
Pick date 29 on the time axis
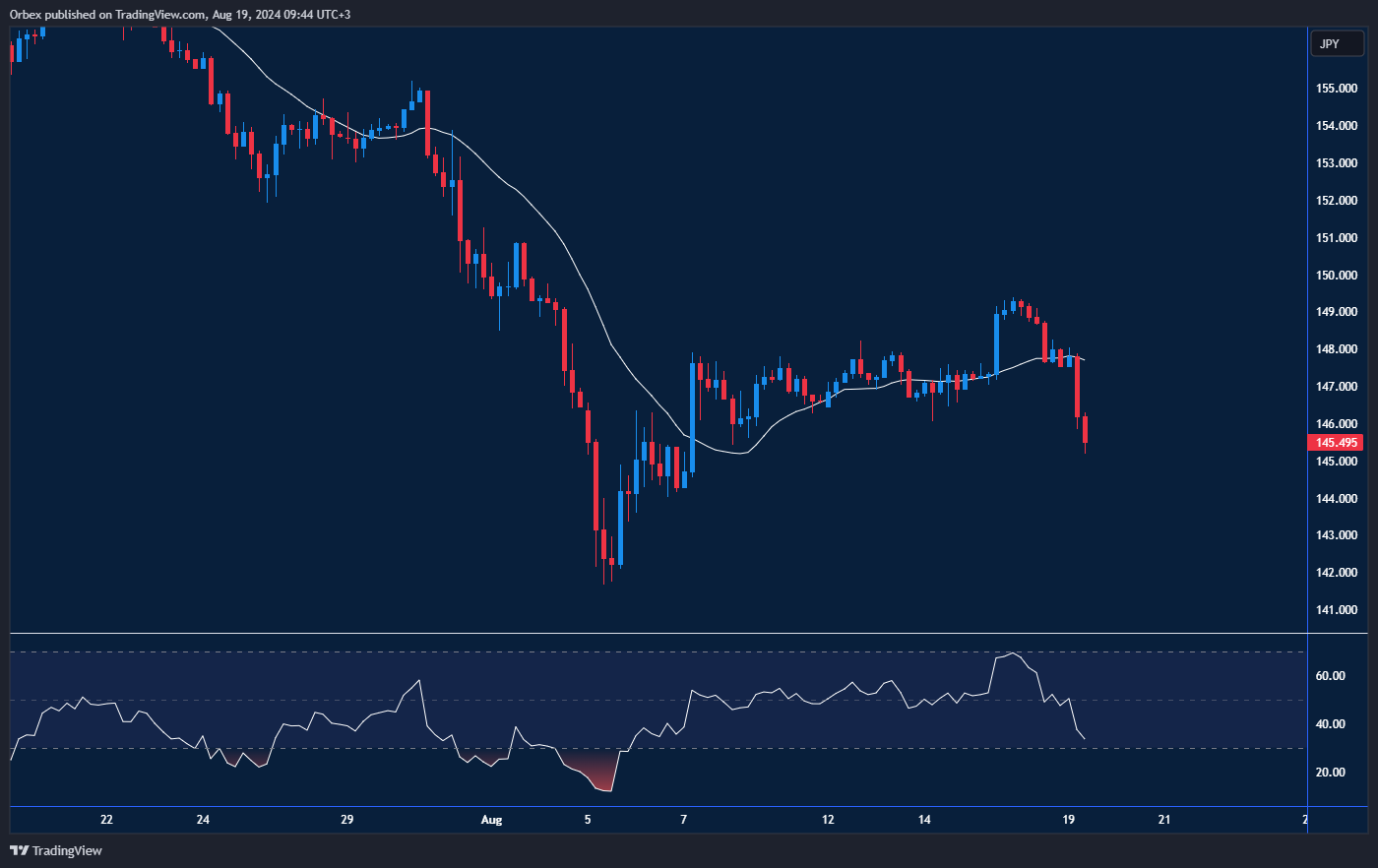coord(346,820)
